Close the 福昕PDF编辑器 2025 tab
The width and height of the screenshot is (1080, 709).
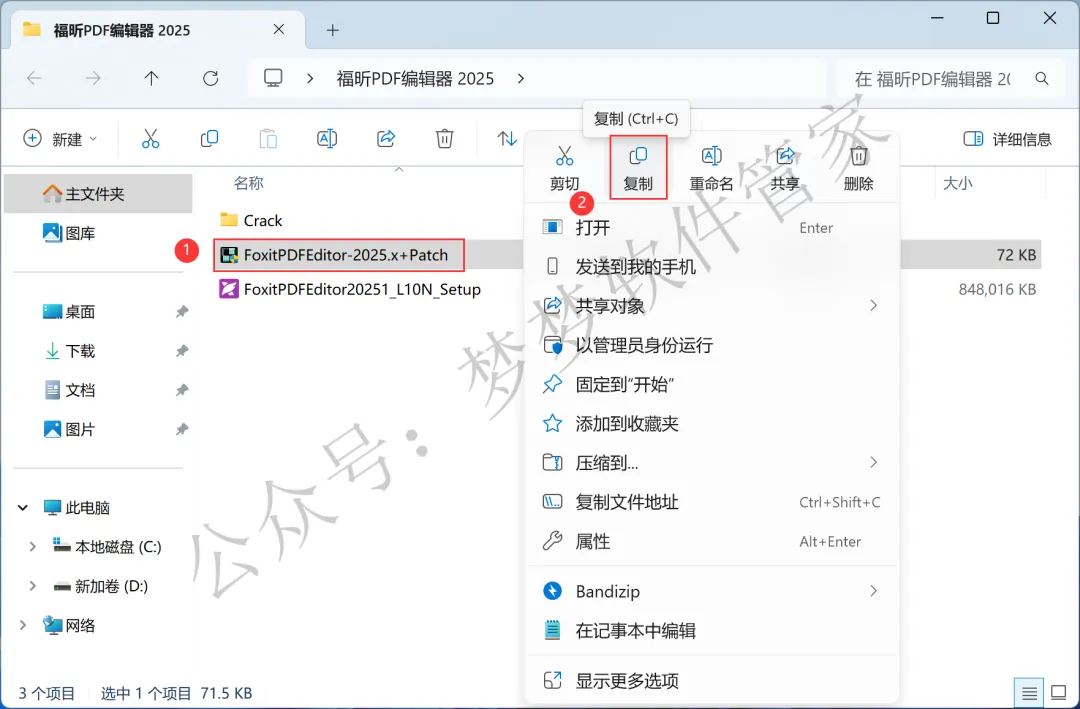pos(279,29)
